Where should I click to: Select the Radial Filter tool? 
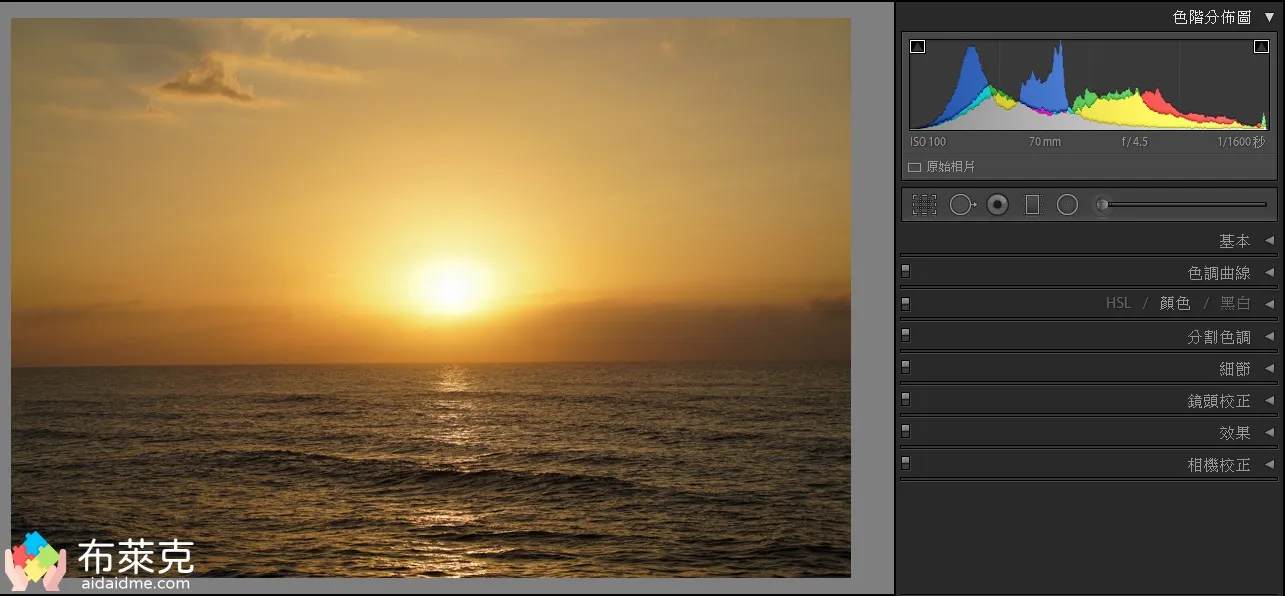[1067, 205]
